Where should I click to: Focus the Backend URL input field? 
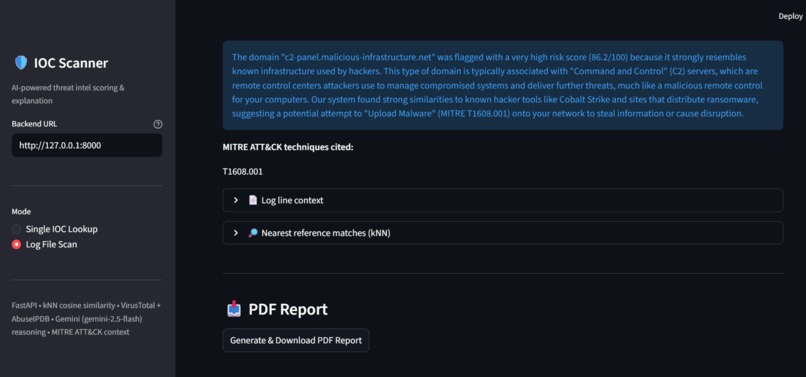pyautogui.click(x=87, y=146)
